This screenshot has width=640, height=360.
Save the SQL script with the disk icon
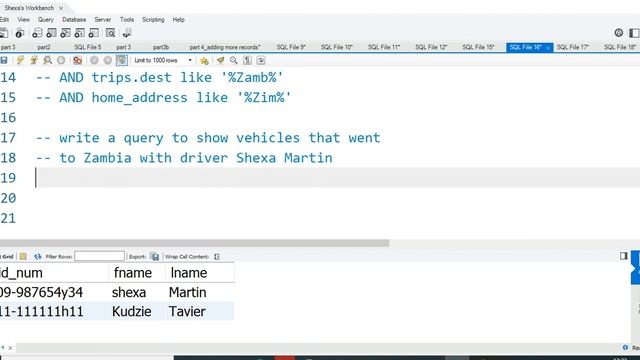pos(4,60)
